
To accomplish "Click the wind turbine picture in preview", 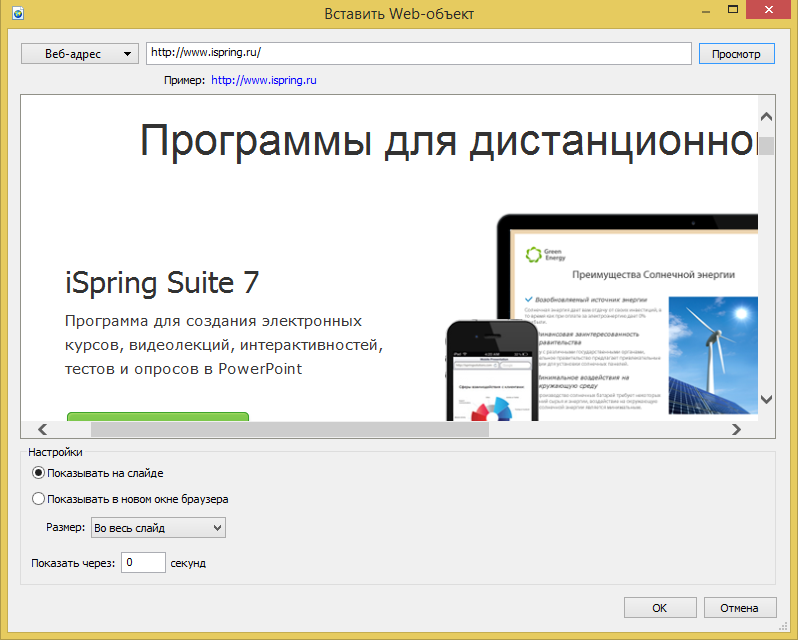I will point(713,356).
